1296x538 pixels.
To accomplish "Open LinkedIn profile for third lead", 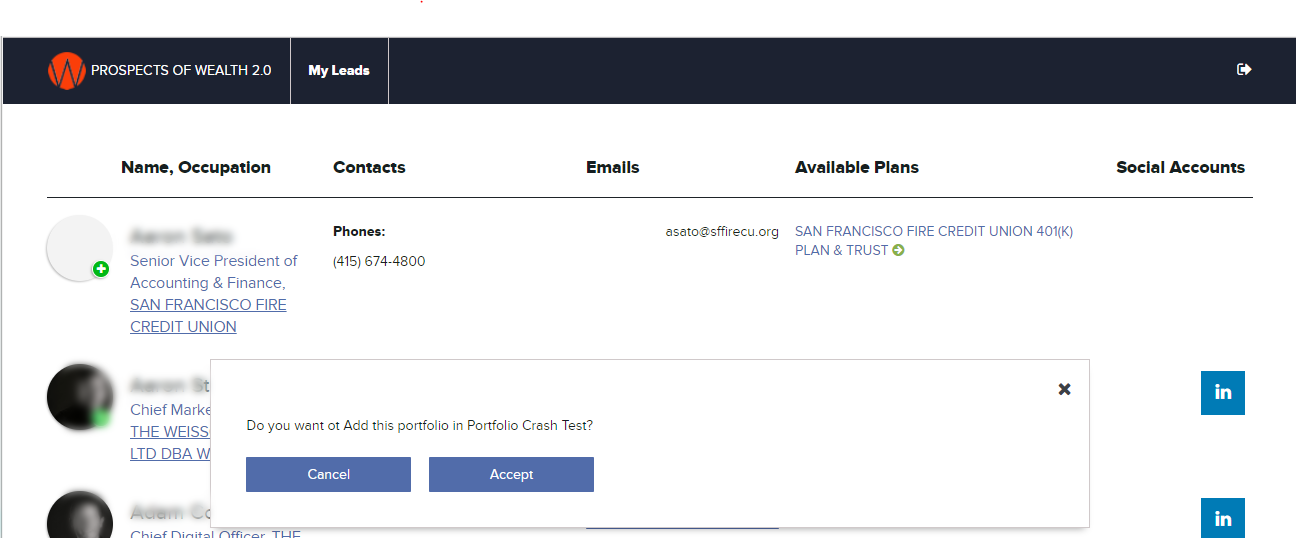I will pos(1222,518).
